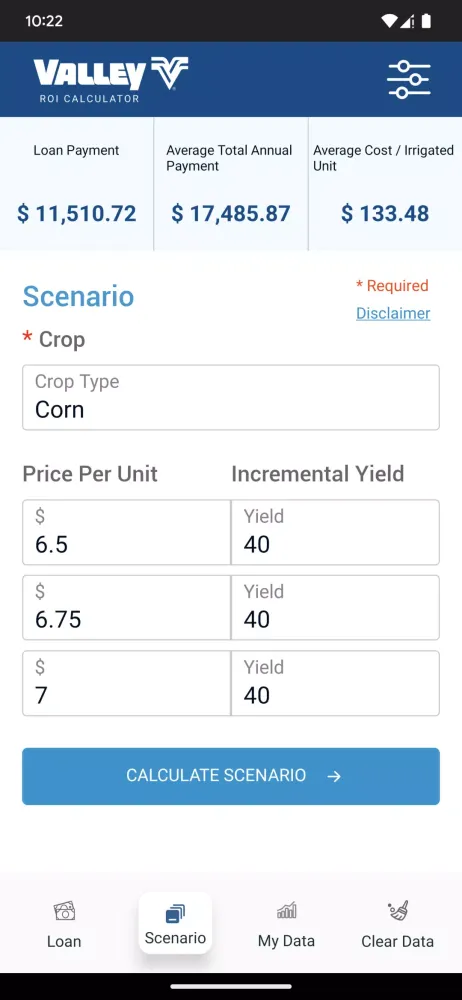Tap the Average Cost / Irrigated Unit value

pos(385,213)
